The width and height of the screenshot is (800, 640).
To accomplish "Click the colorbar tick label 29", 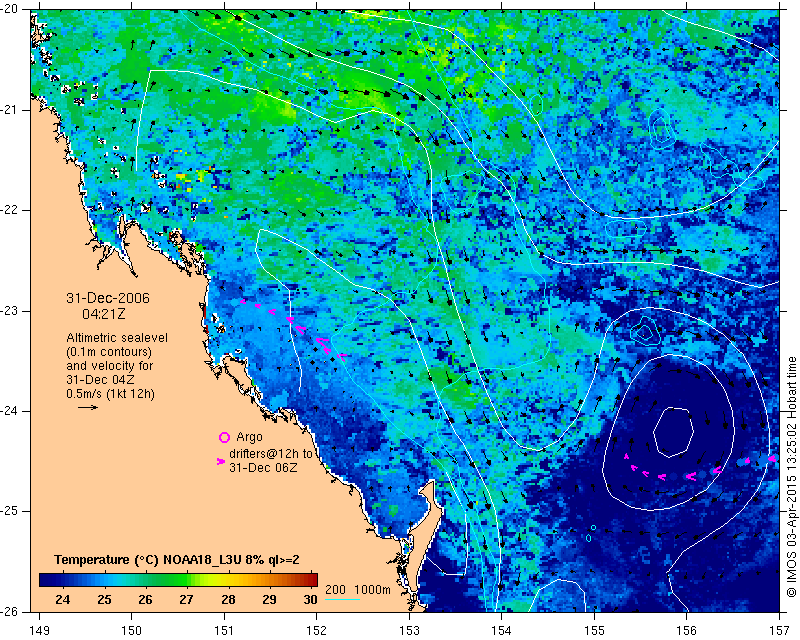I will 269,599.
